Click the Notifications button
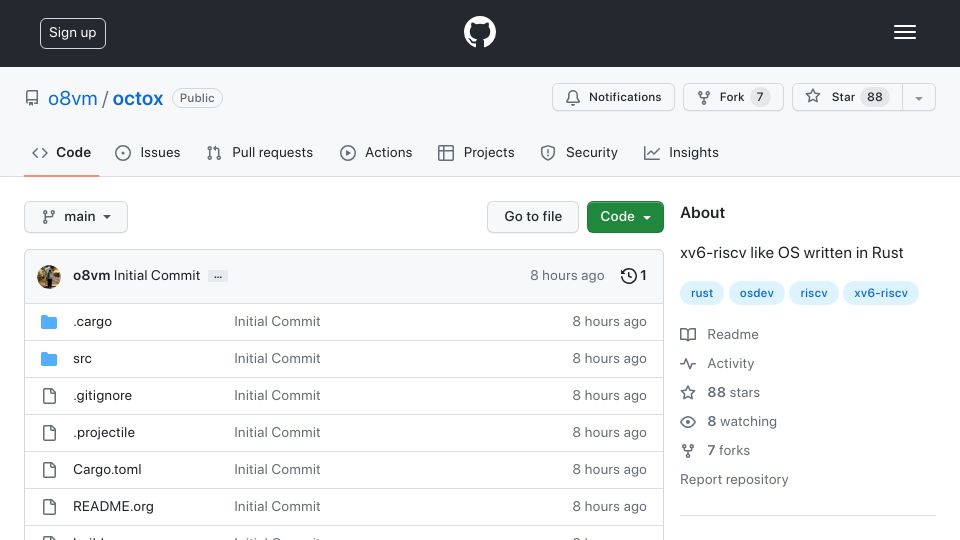960x540 pixels. (x=613, y=97)
